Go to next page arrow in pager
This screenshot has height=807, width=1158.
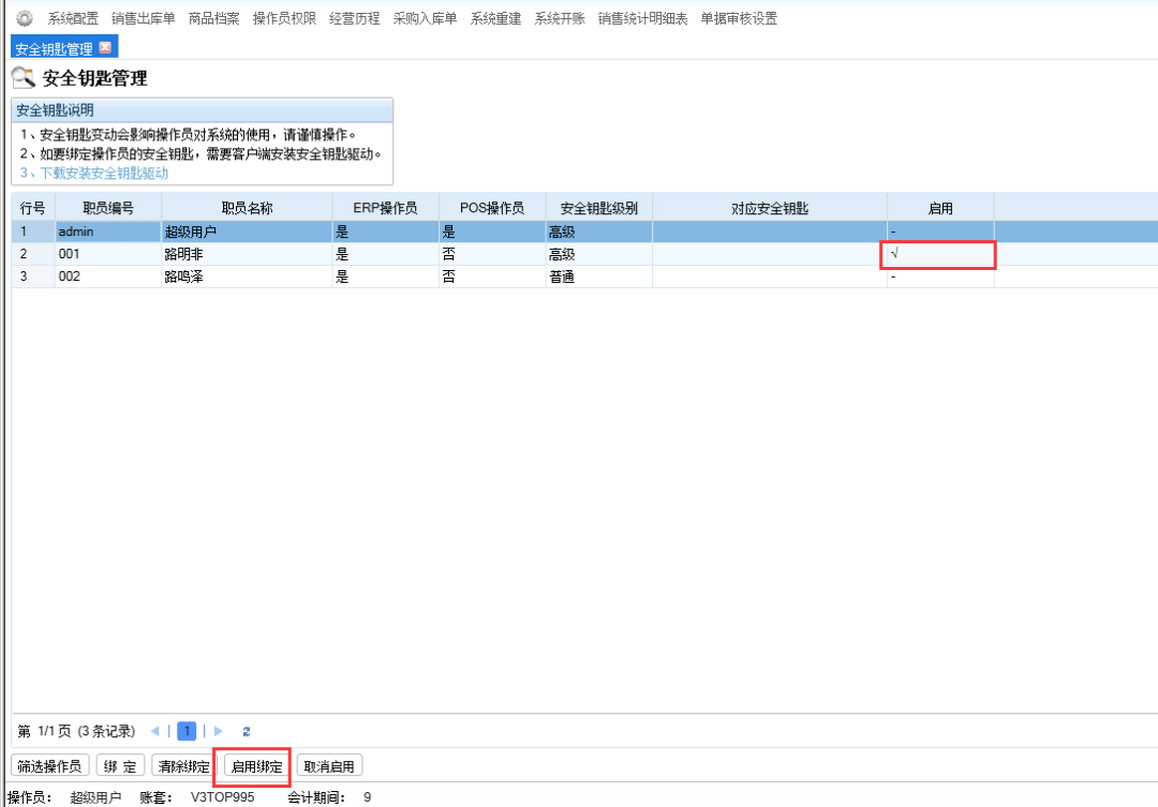[219, 731]
